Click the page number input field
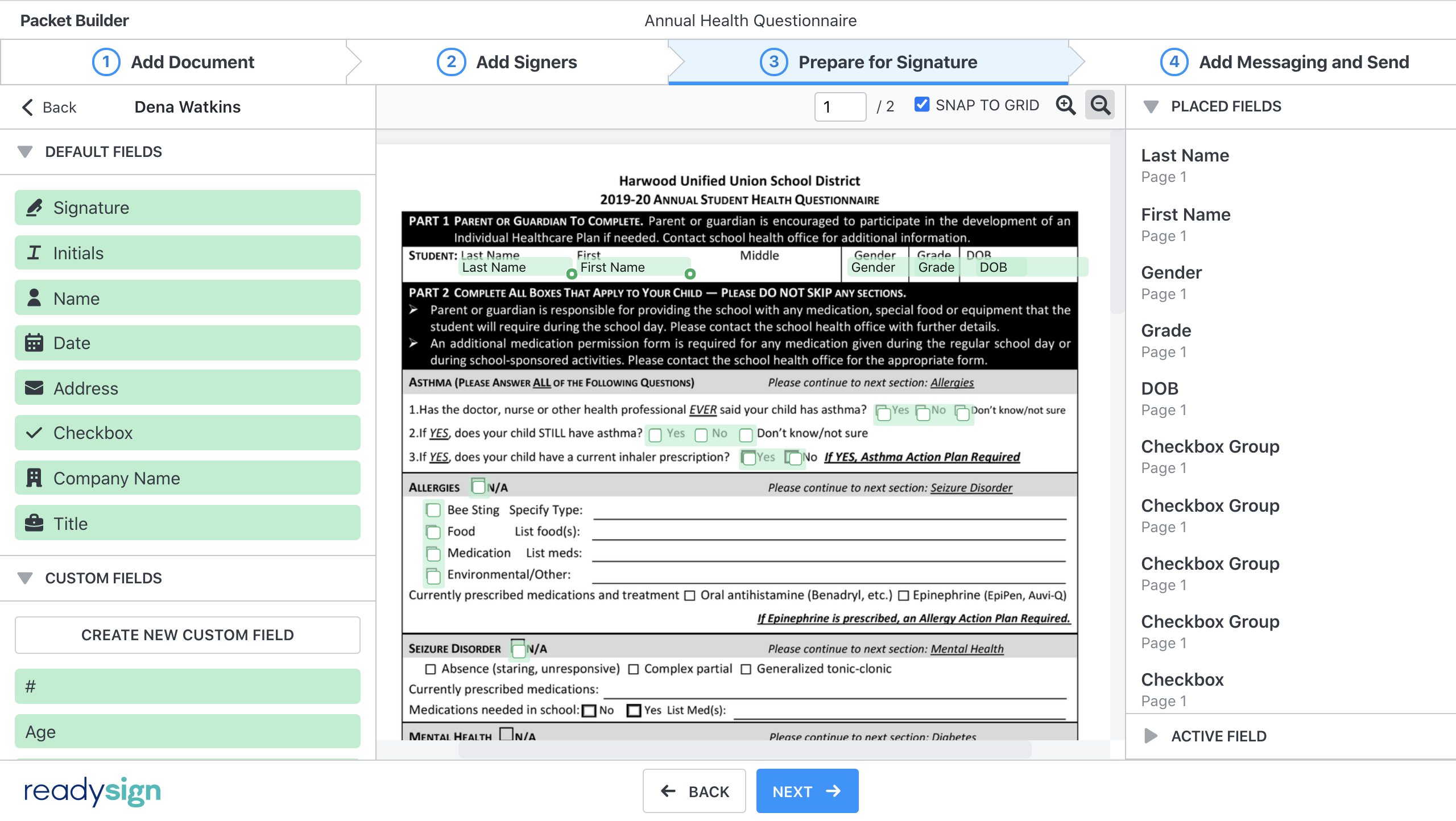This screenshot has width=1456, height=821. (x=840, y=106)
